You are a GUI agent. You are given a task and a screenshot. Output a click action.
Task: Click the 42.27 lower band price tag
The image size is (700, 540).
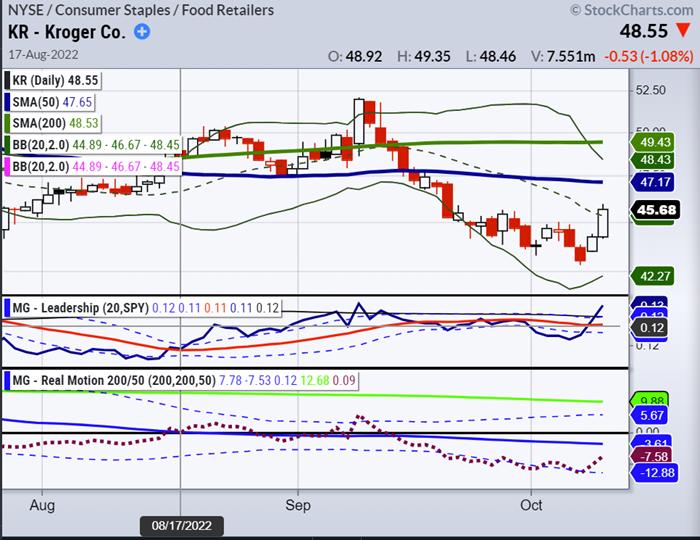point(655,277)
